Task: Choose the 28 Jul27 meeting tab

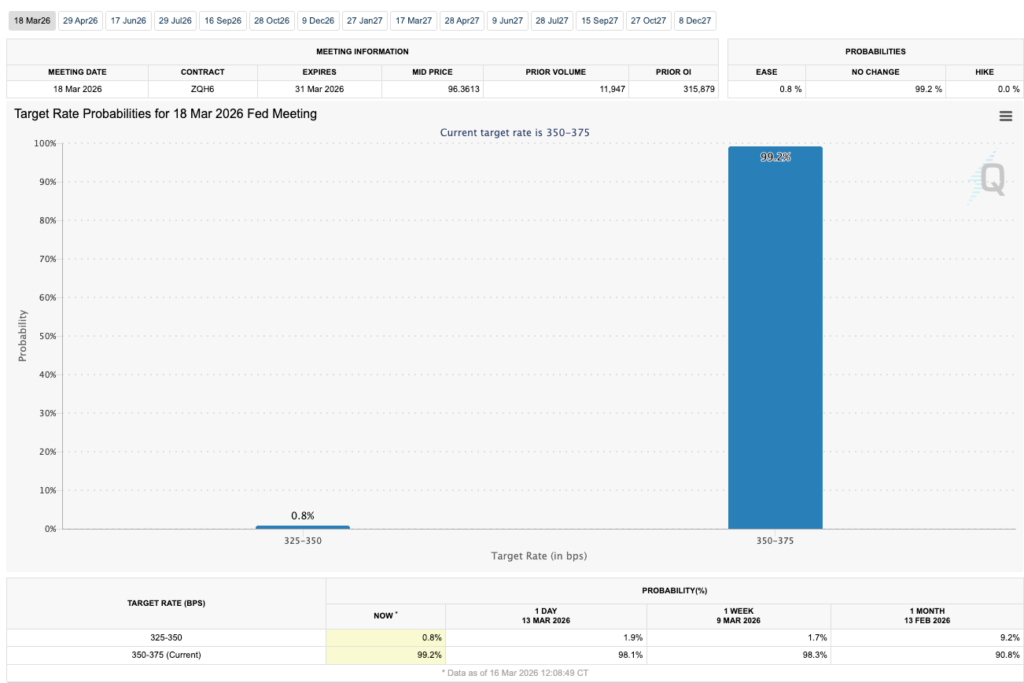Action: point(552,20)
